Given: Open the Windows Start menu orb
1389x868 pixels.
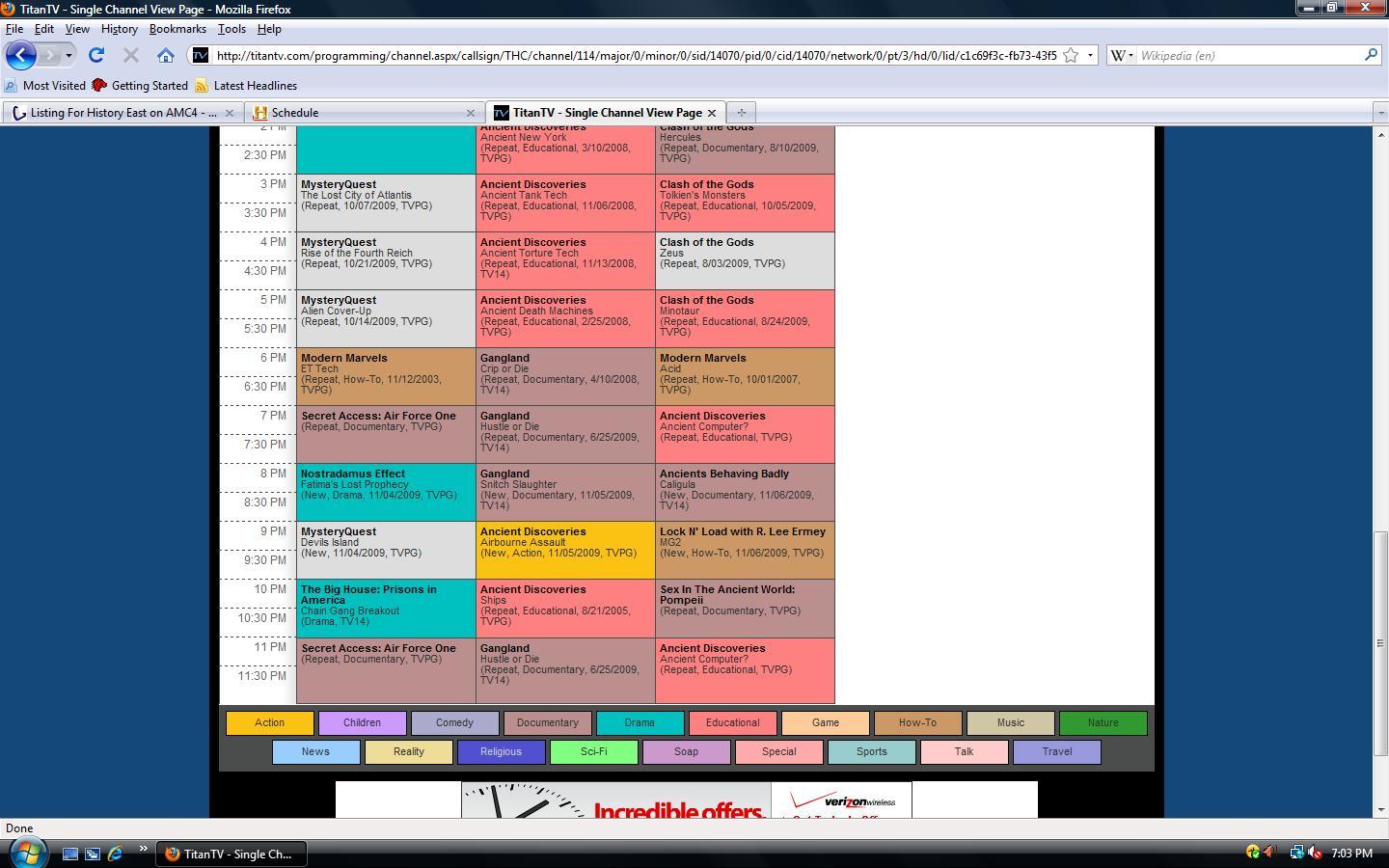Looking at the screenshot, I should 27,852.
